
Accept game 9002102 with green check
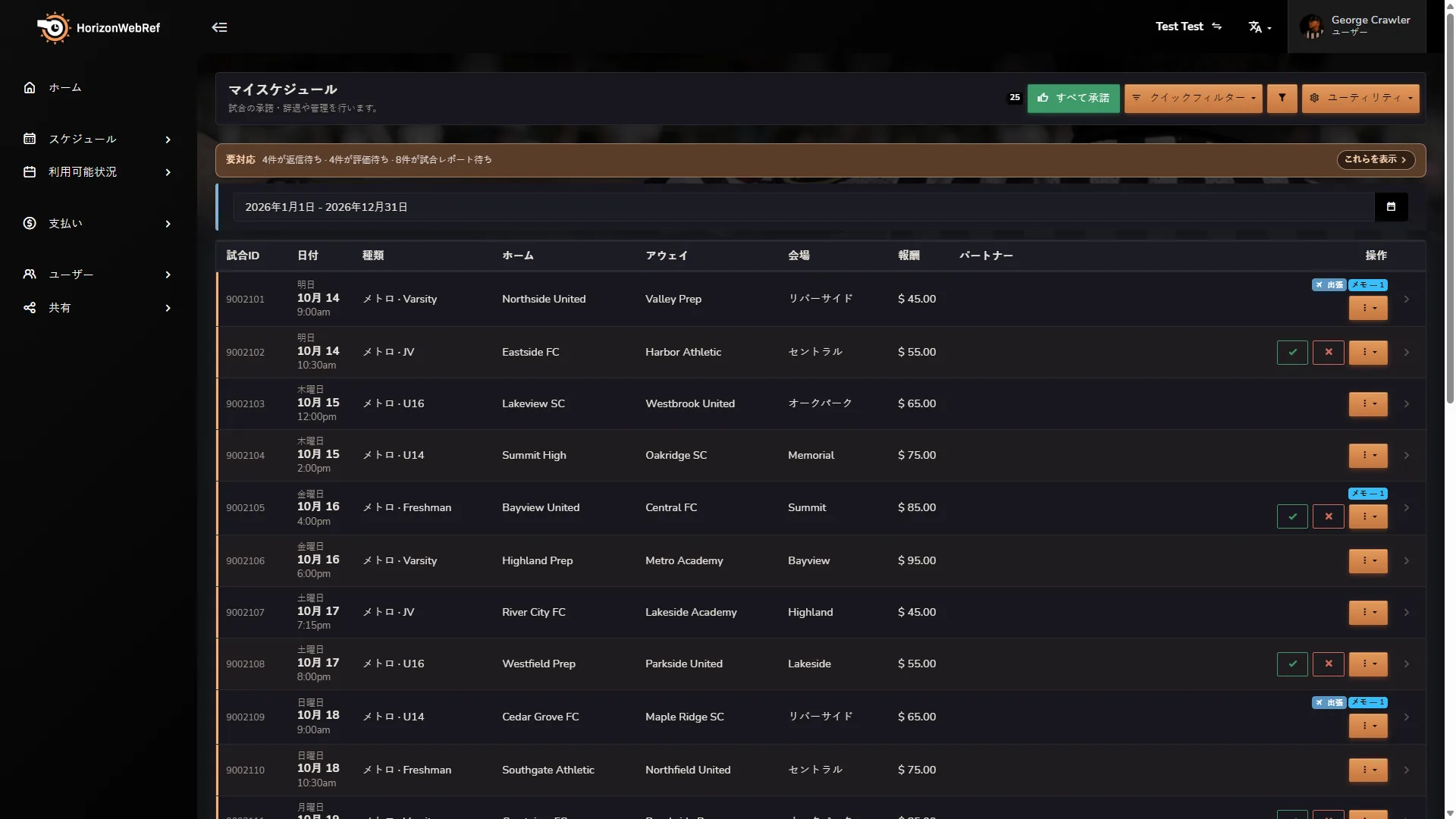tap(1292, 353)
